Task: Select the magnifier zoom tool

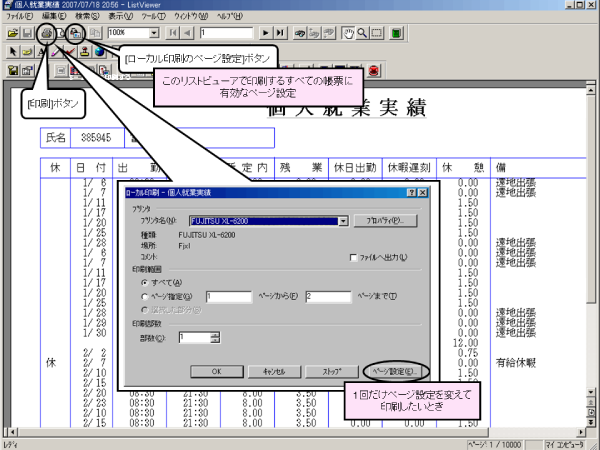Action: click(360, 33)
